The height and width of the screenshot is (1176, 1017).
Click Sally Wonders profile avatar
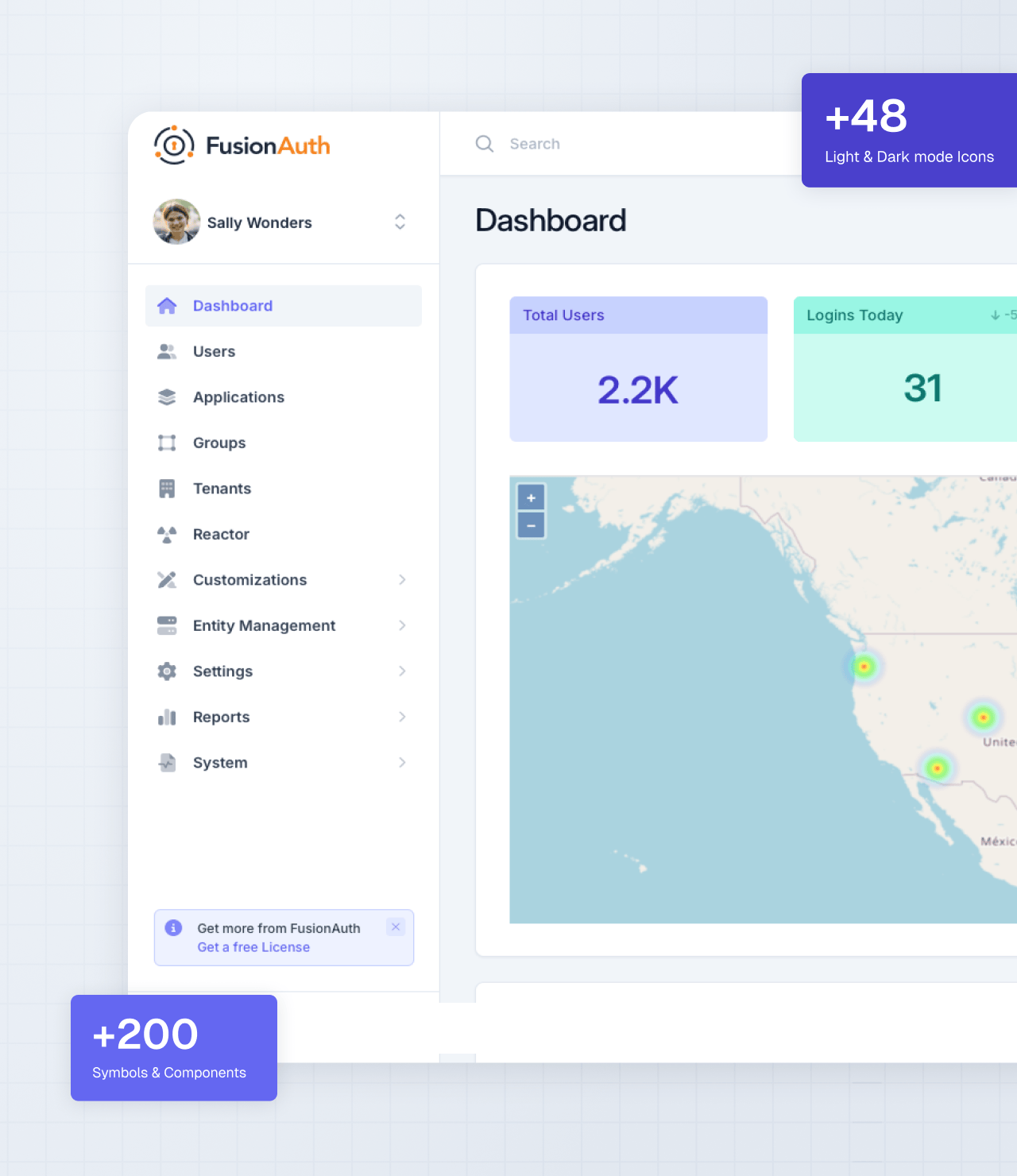click(x=176, y=222)
